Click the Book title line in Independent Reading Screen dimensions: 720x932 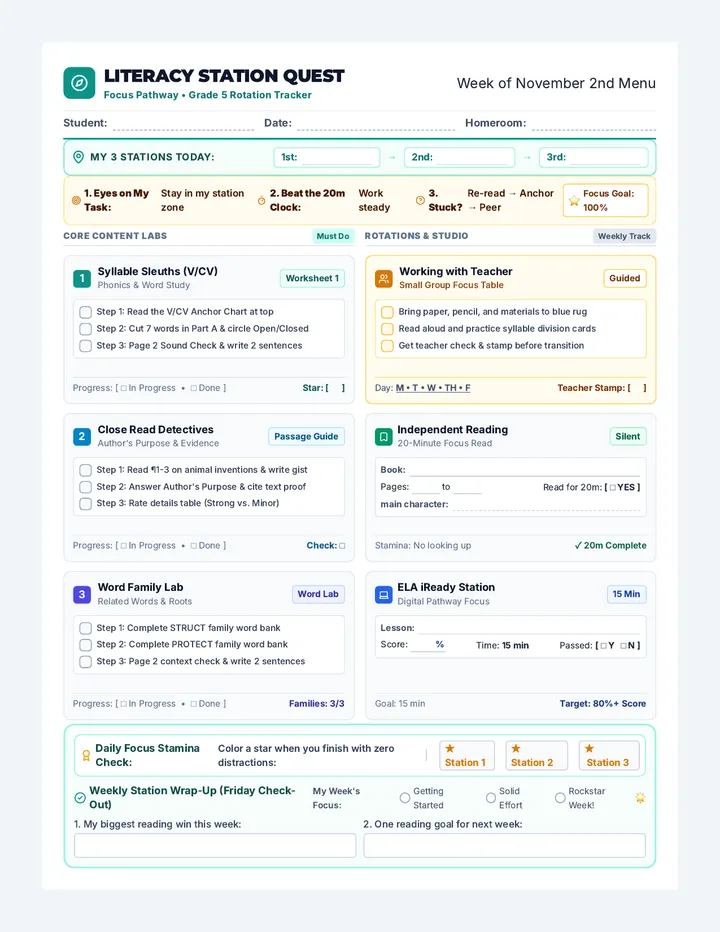coord(524,470)
